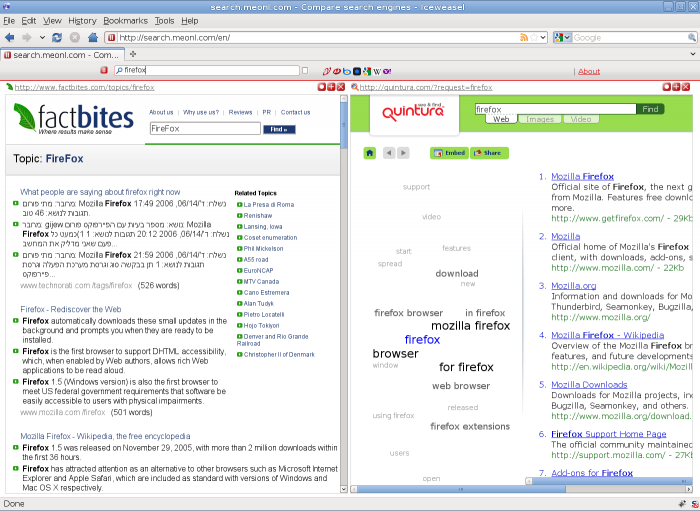
Task: Open the address bar URL dropdown
Action: pos(543,37)
